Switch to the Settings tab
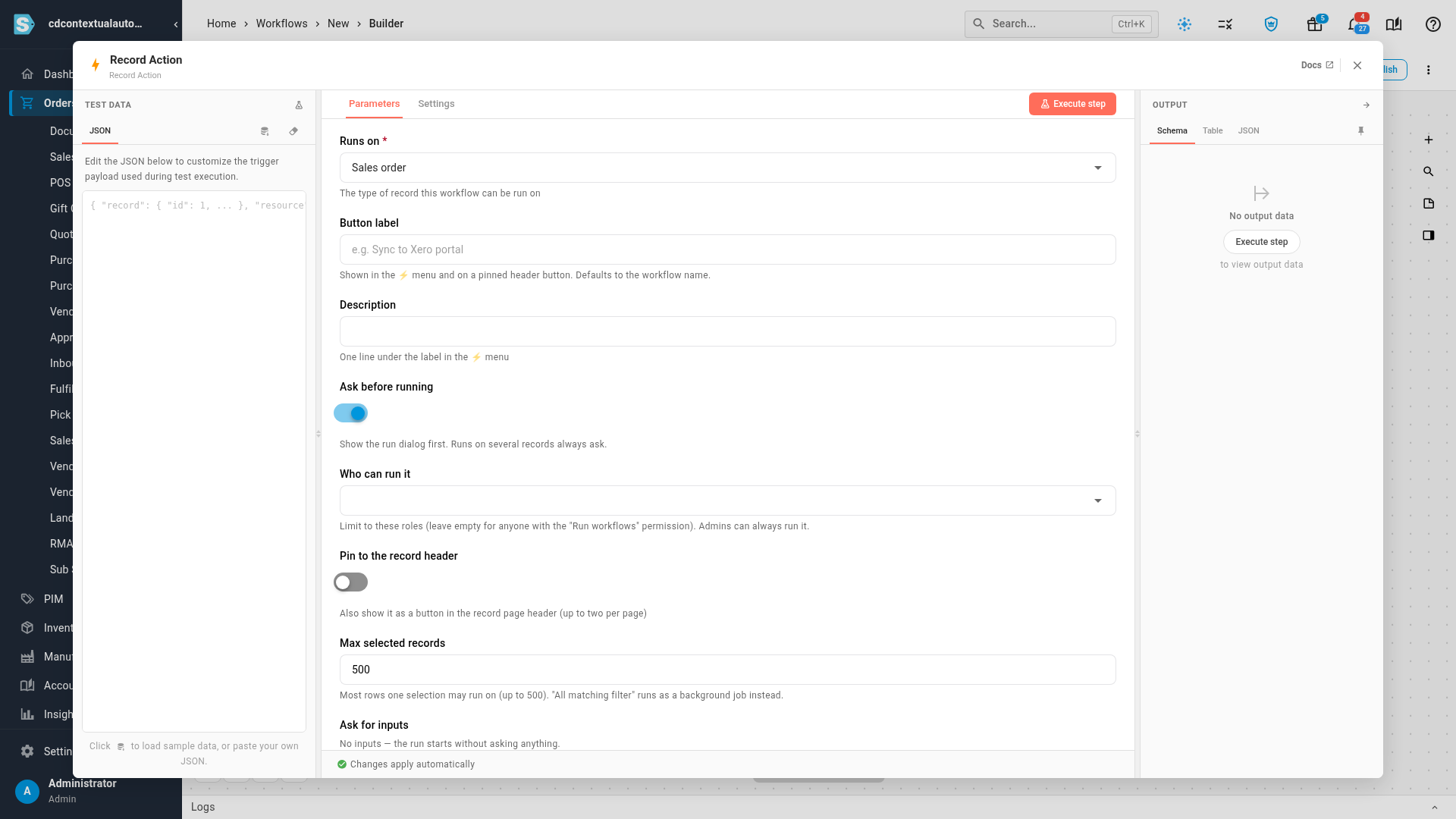This screenshot has width=1456, height=819. point(436,104)
